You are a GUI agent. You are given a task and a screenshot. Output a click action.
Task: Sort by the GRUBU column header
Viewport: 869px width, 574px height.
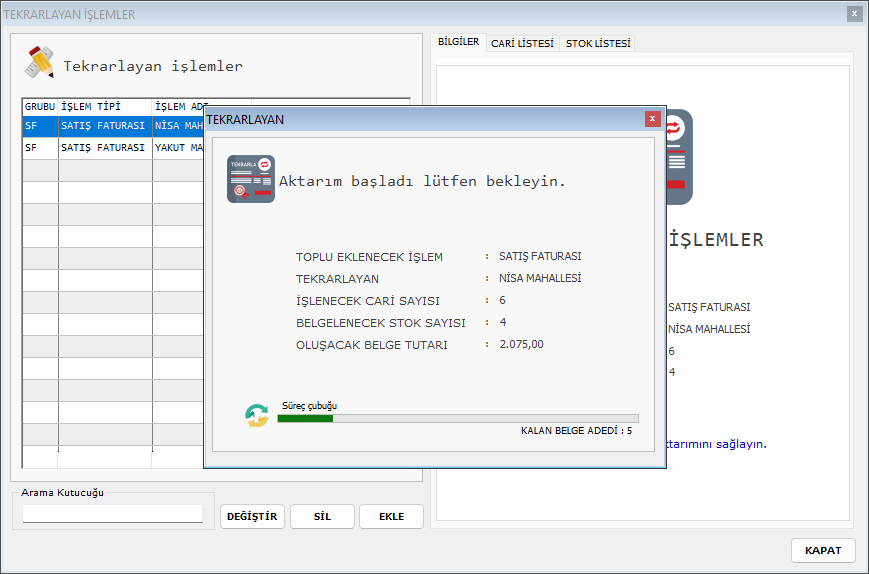coord(40,106)
